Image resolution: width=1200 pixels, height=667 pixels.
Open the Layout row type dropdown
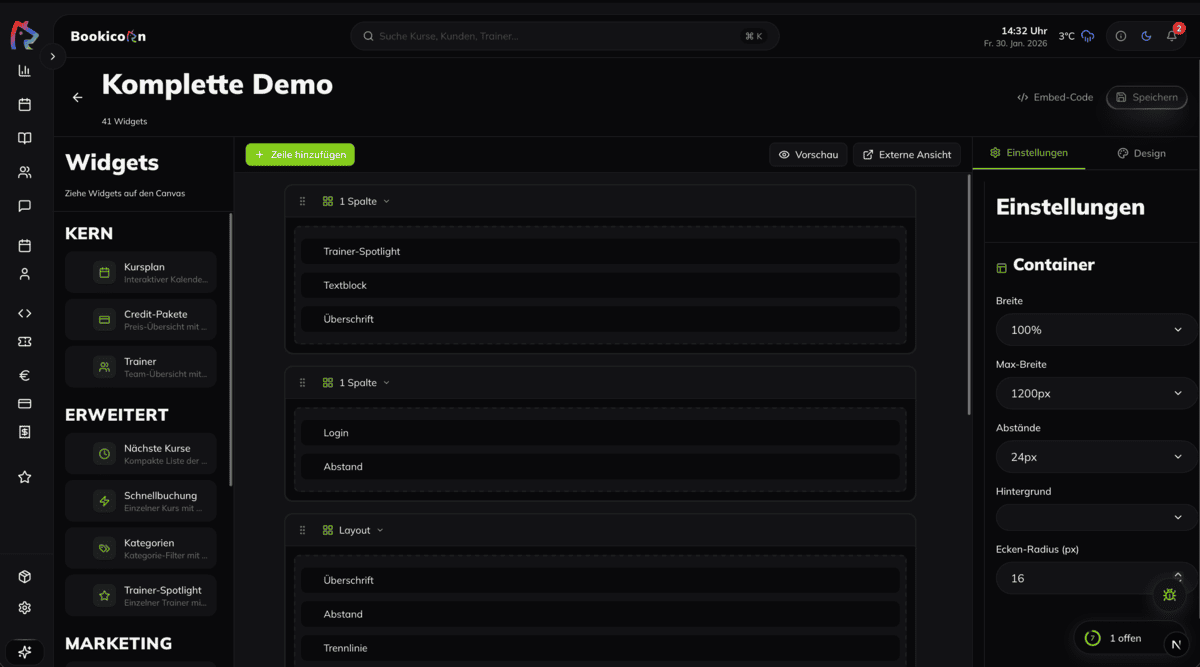(354, 530)
